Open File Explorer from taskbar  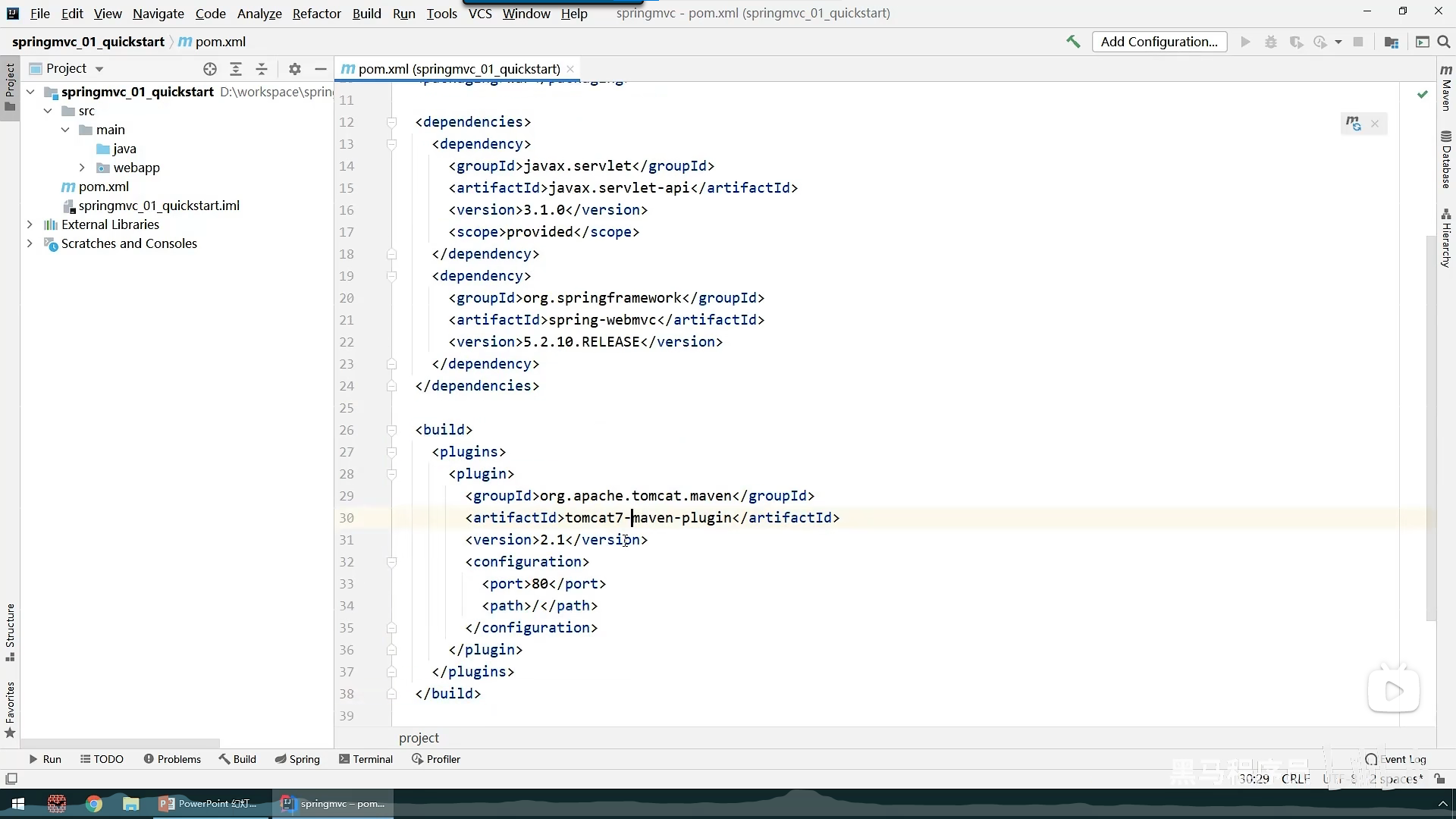(x=130, y=804)
